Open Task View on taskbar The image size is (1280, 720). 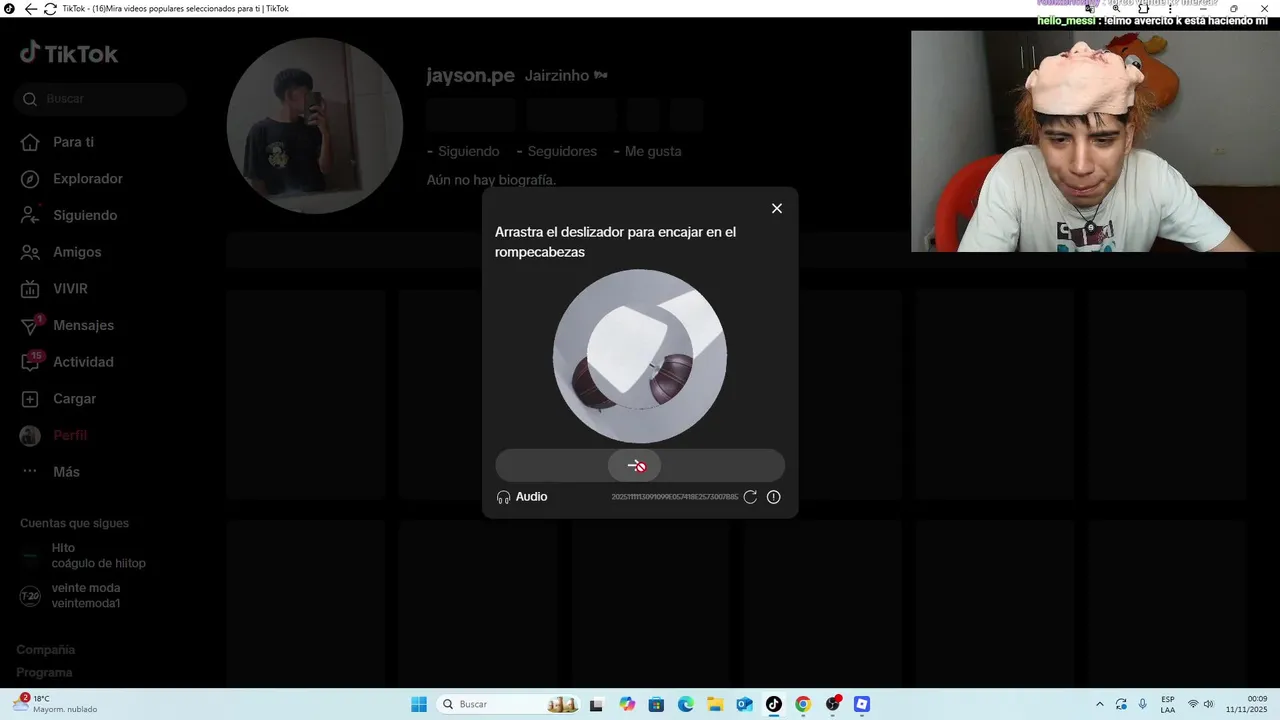pyautogui.click(x=597, y=704)
